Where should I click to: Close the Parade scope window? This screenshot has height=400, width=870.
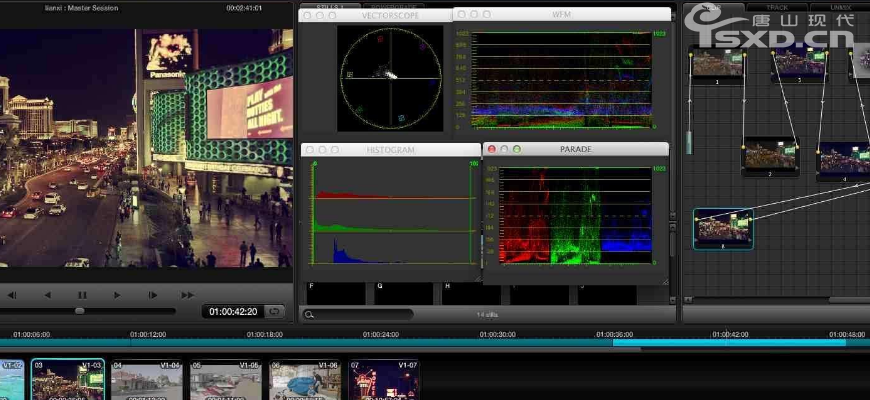tap(492, 149)
